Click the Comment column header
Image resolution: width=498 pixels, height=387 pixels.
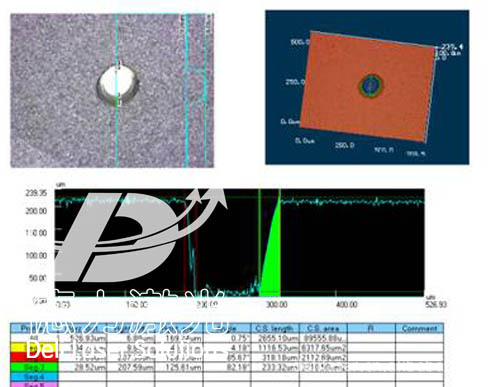[x=419, y=328]
